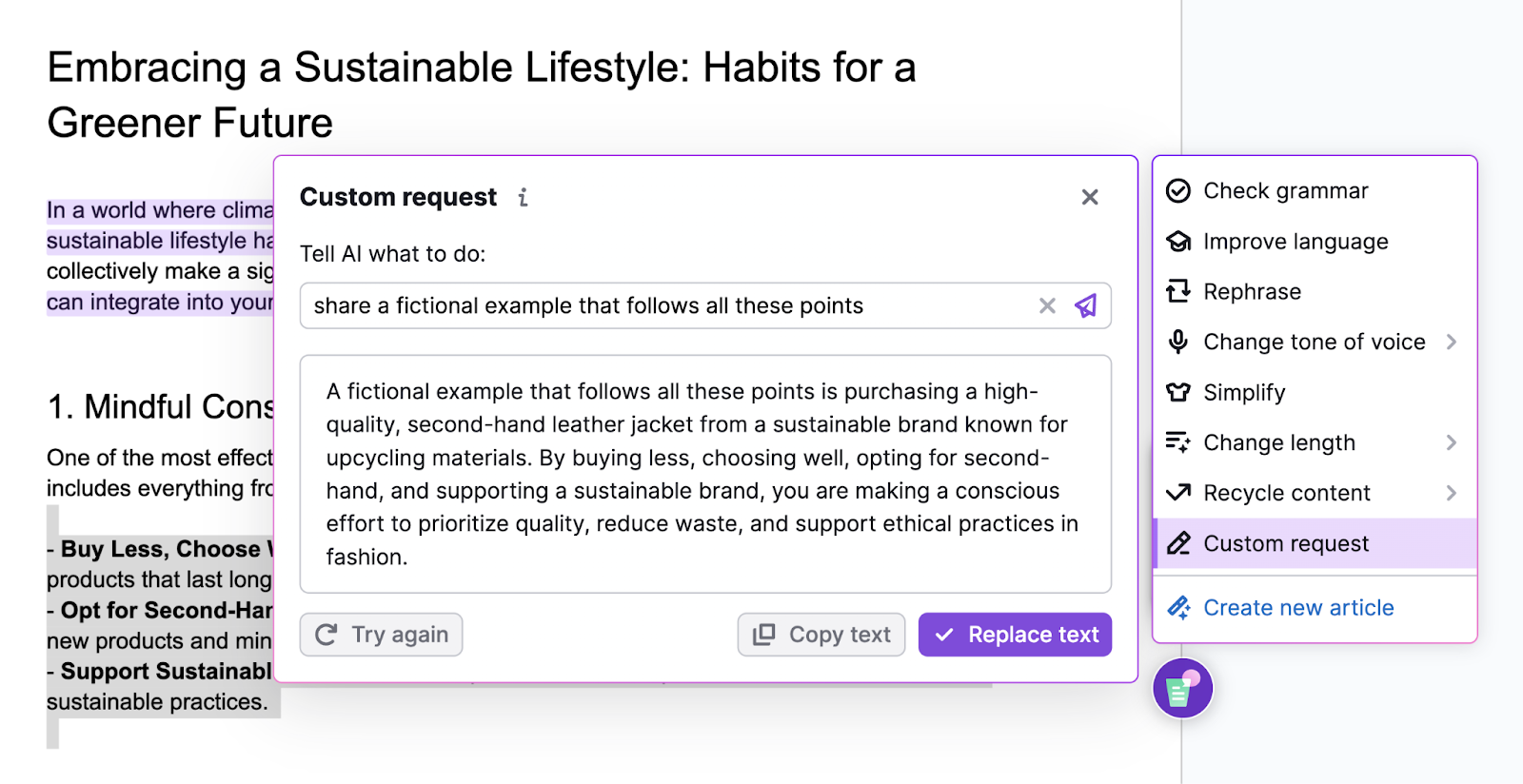This screenshot has width=1523, height=784.
Task: Open the Recycle content submenu chevron
Action: (1451, 493)
